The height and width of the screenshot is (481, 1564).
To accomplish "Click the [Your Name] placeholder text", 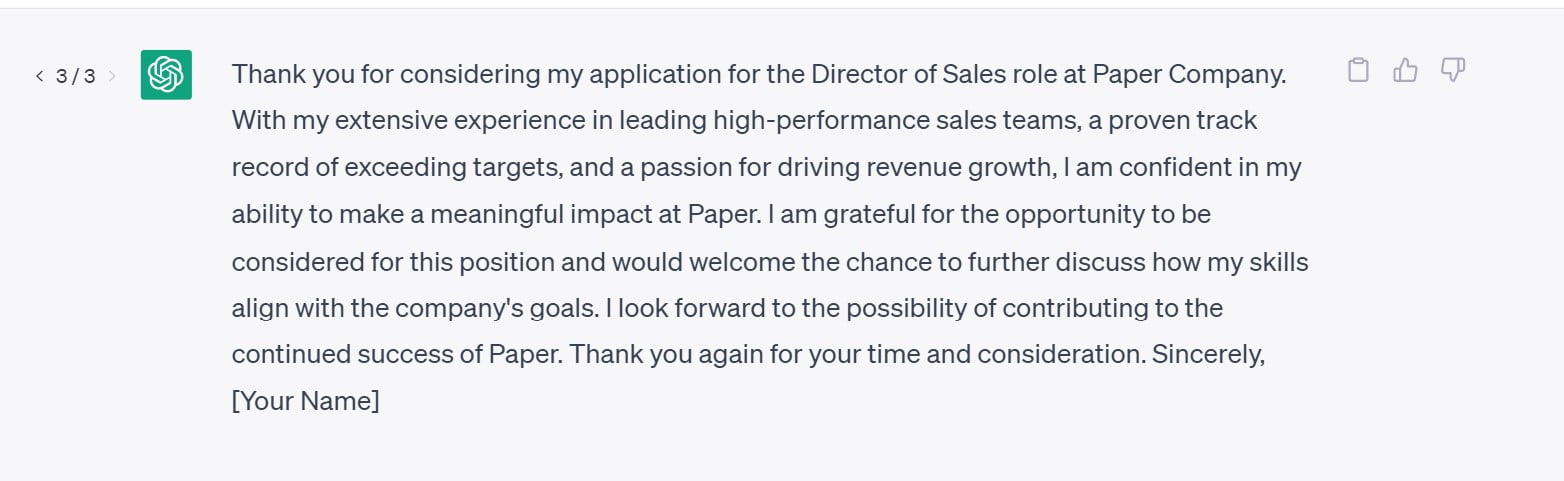I will point(306,402).
